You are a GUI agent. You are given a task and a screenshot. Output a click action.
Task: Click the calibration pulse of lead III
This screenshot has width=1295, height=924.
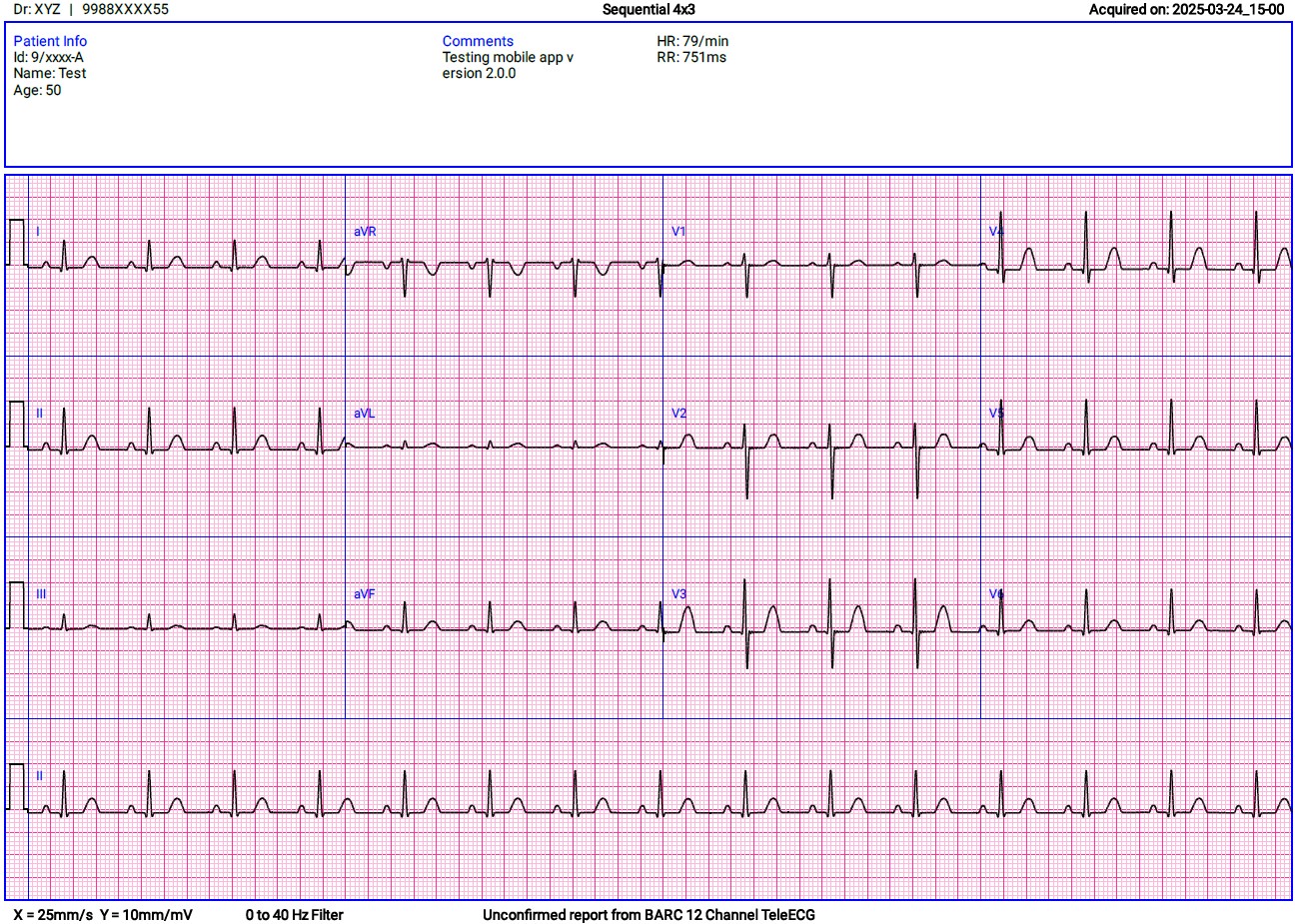(17, 604)
